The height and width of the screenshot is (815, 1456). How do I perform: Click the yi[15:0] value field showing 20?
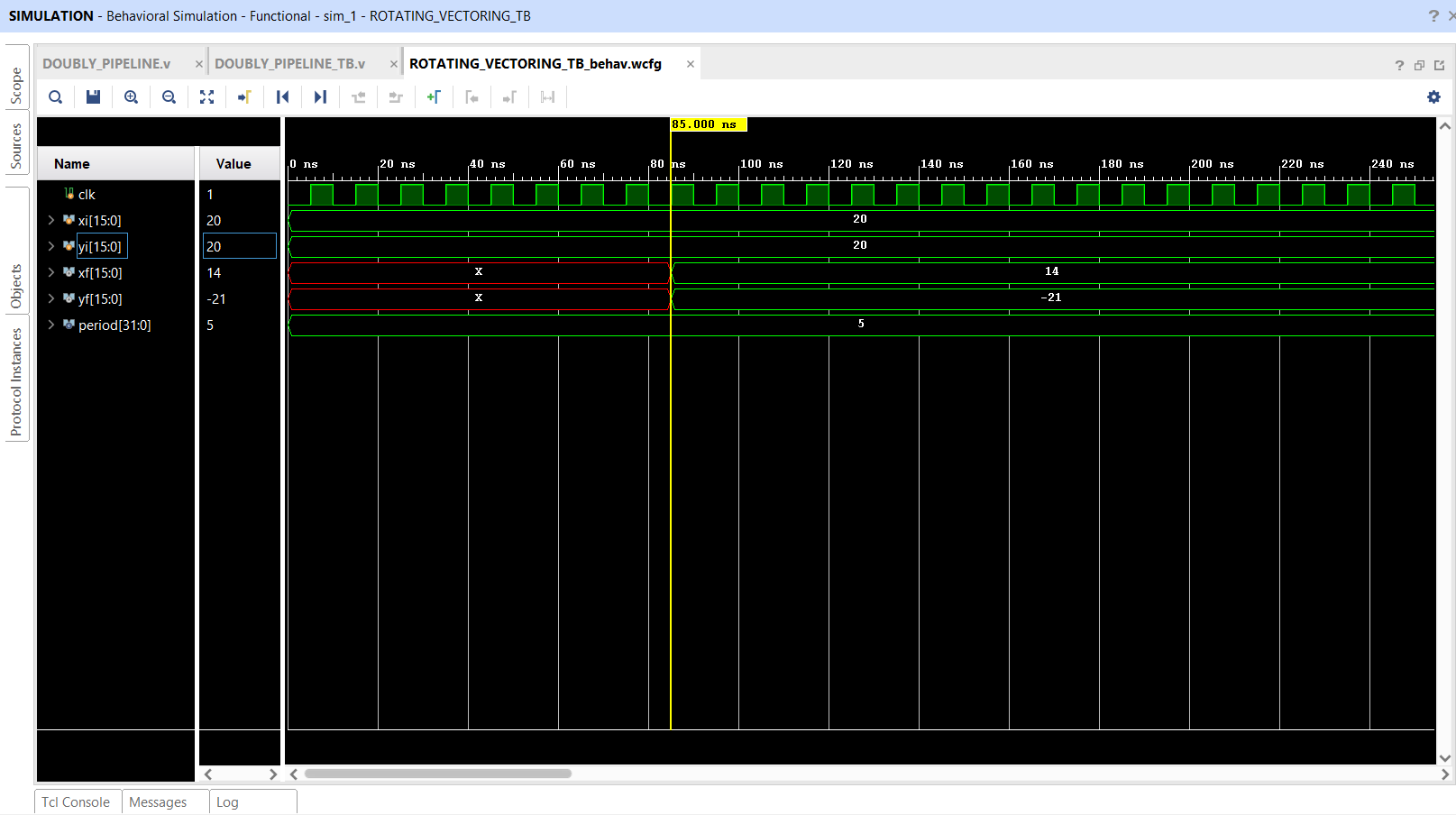(239, 245)
